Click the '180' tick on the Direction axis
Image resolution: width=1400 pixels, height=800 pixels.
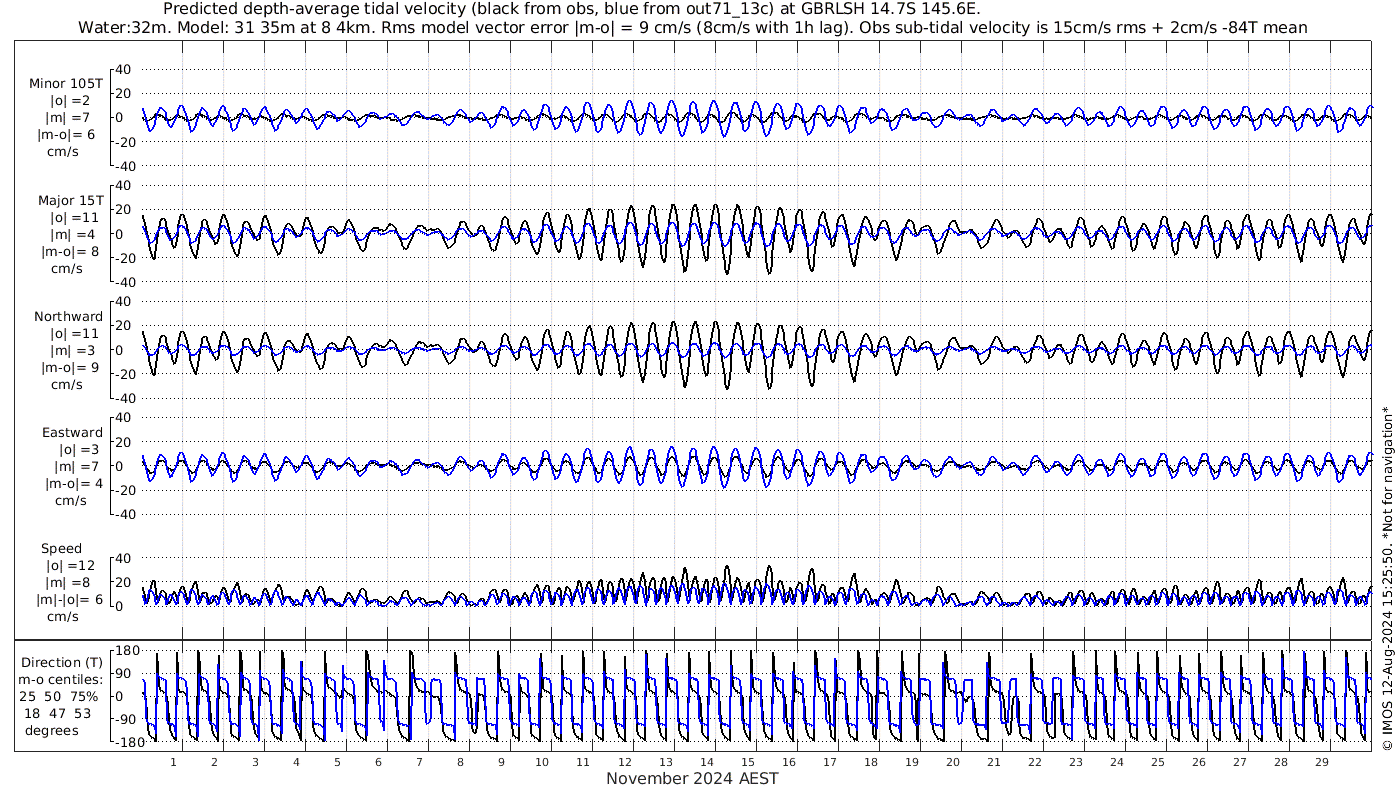(126, 650)
